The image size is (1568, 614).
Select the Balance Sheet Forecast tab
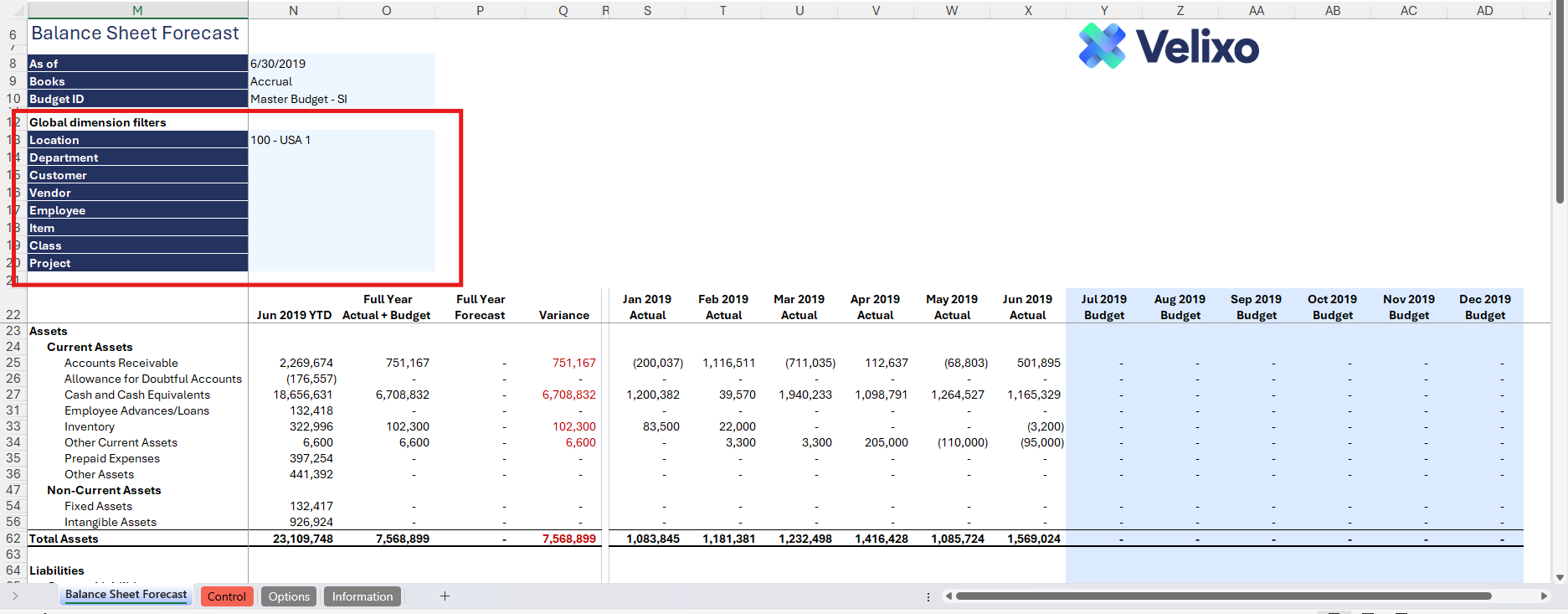pos(126,595)
